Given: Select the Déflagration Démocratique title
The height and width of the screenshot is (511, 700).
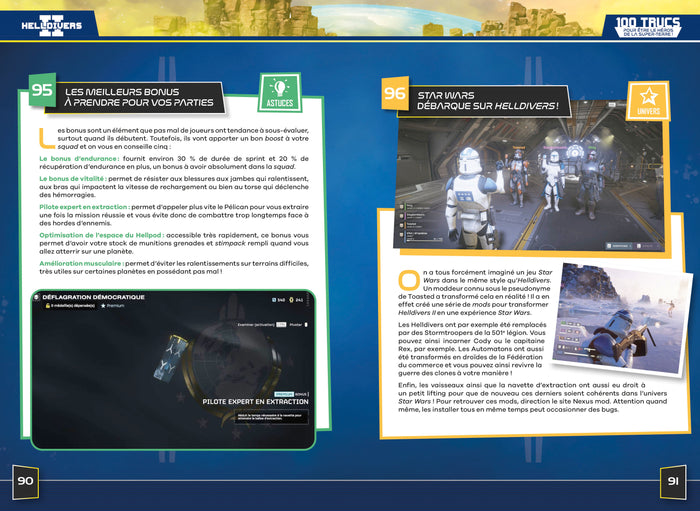Looking at the screenshot, I should coord(95,297).
